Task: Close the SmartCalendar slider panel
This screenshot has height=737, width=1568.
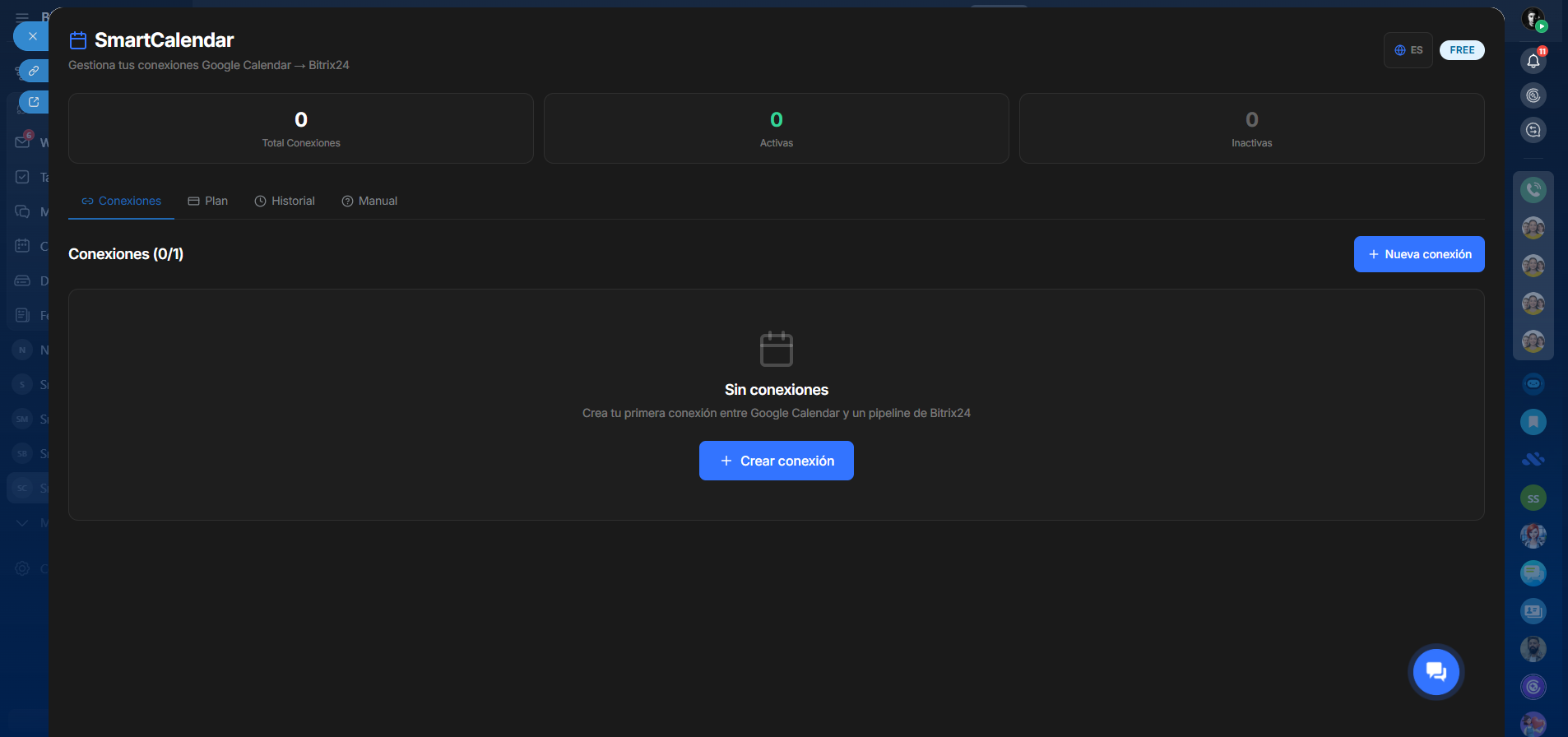Action: point(32,36)
